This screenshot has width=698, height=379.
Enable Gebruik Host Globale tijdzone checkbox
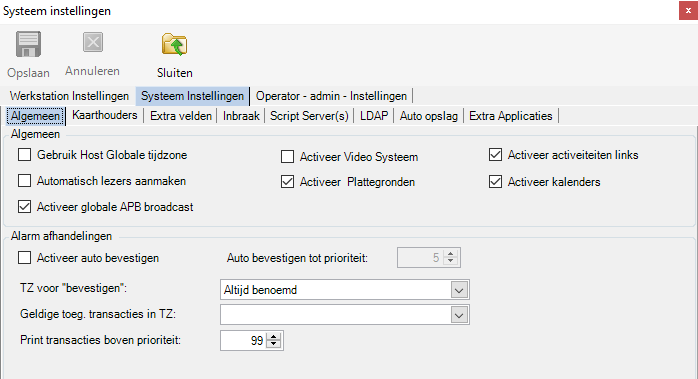click(24, 155)
